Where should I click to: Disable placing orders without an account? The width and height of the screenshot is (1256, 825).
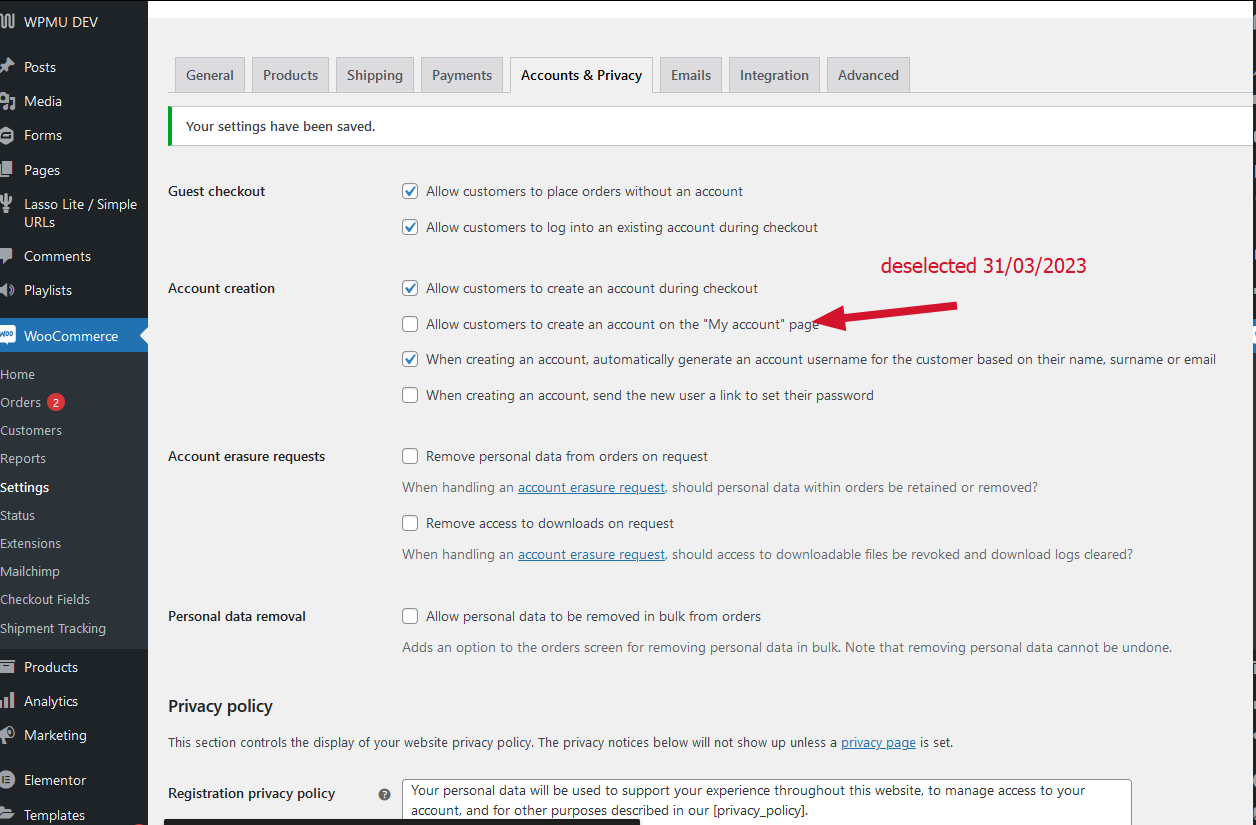[x=410, y=191]
